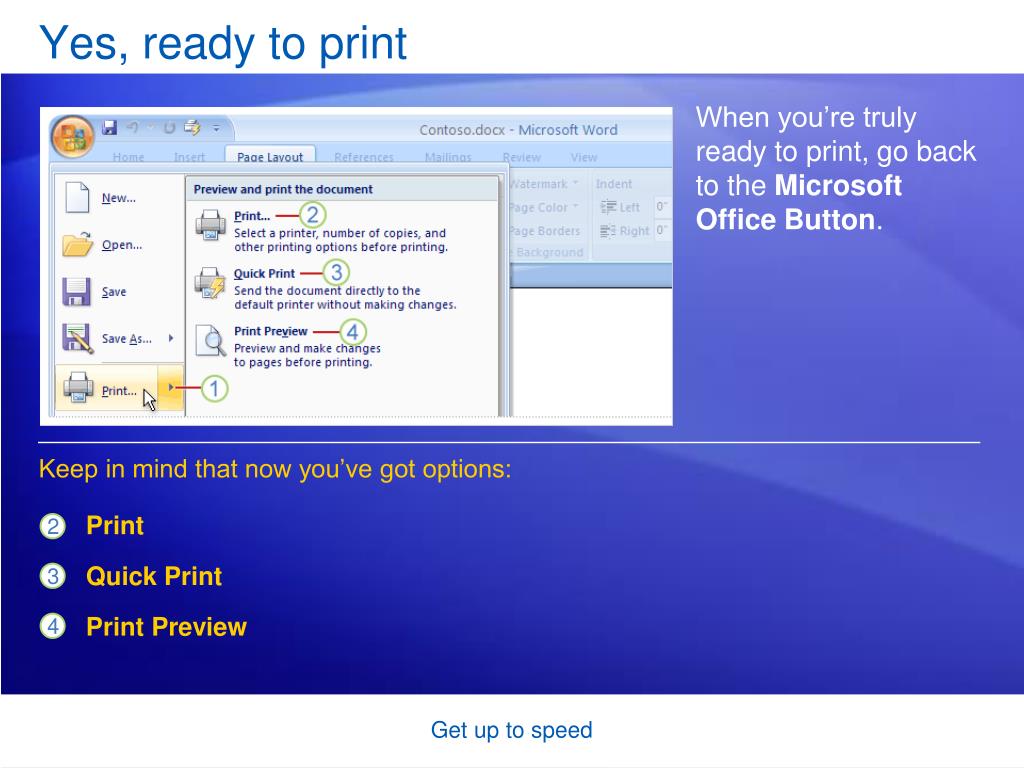Image resolution: width=1024 pixels, height=768 pixels.
Task: Open the Mailings ribbon tab
Action: pyautogui.click(x=448, y=157)
